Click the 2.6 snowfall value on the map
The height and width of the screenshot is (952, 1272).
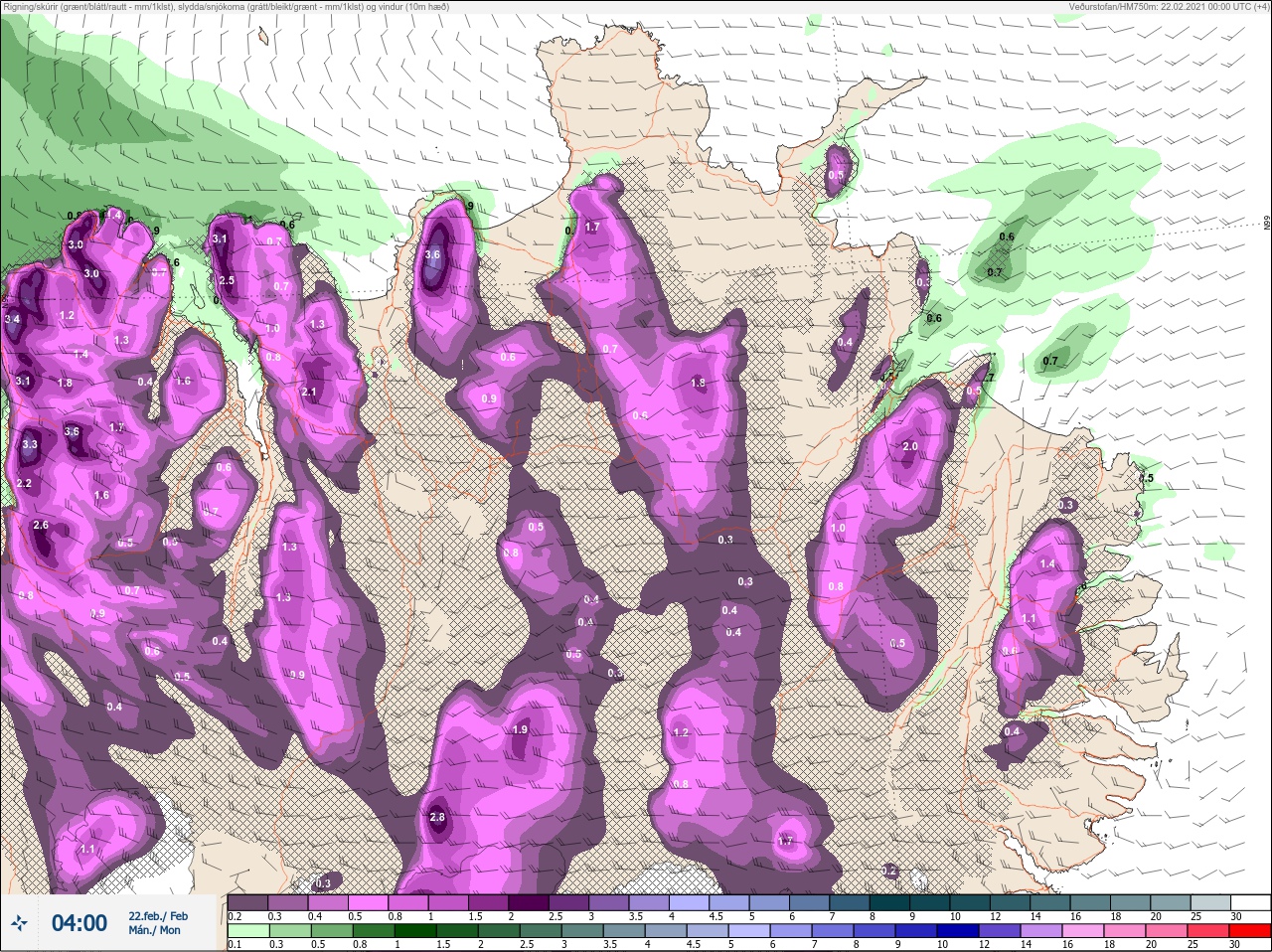pos(41,525)
